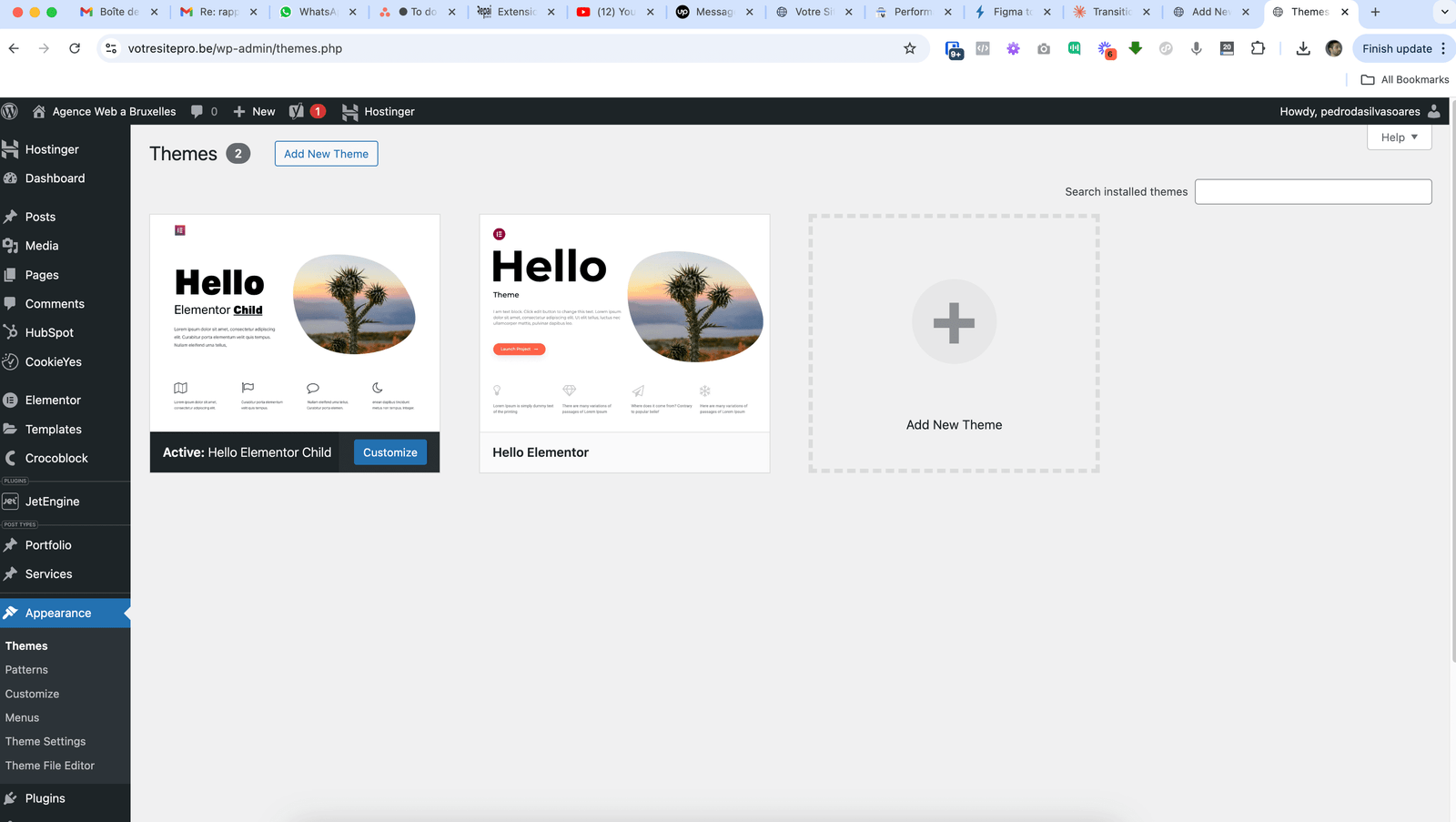Screen dimensions: 1456x822
Task: Open Hostinger in the sidebar
Action: [x=65, y=149]
